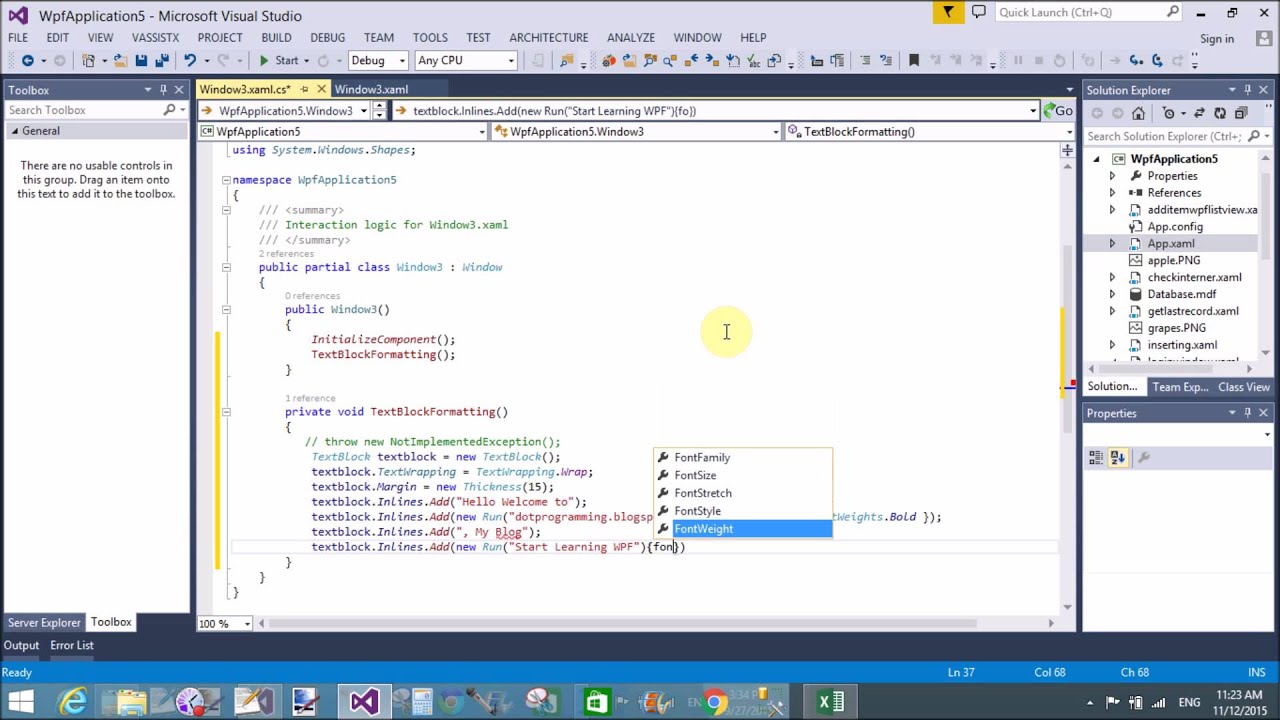Open the BUILD menu
Image resolution: width=1280 pixels, height=720 pixels.
coord(276,37)
